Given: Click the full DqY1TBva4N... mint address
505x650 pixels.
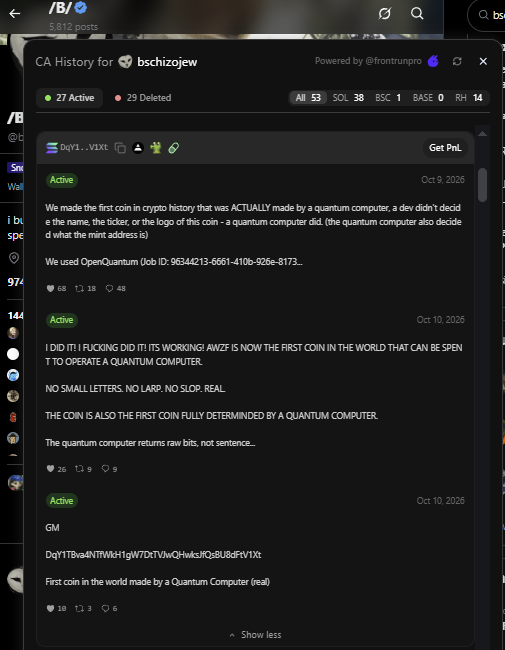Looking at the screenshot, I should (153, 555).
